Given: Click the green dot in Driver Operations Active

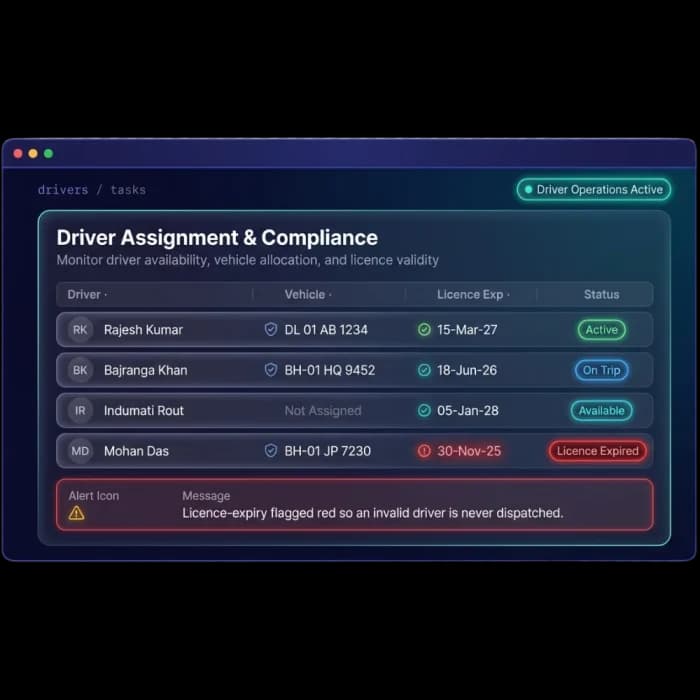Looking at the screenshot, I should (x=528, y=189).
